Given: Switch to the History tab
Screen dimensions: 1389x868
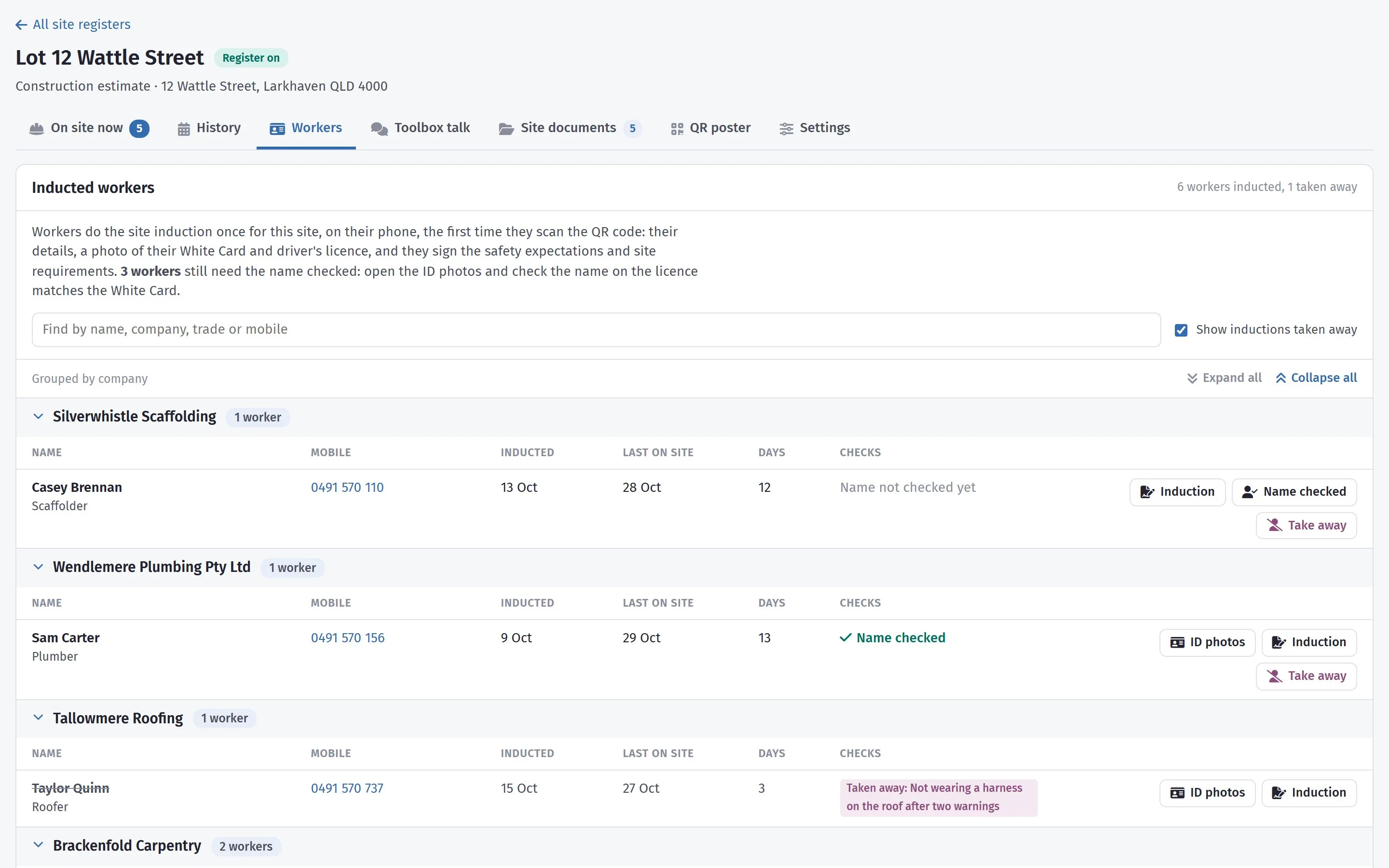Looking at the screenshot, I should point(209,128).
